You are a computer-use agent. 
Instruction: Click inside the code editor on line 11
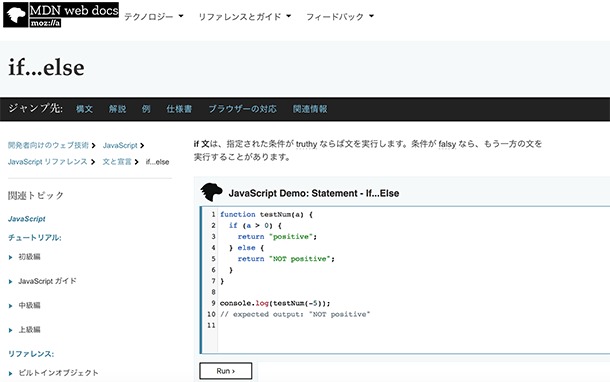pos(412,325)
